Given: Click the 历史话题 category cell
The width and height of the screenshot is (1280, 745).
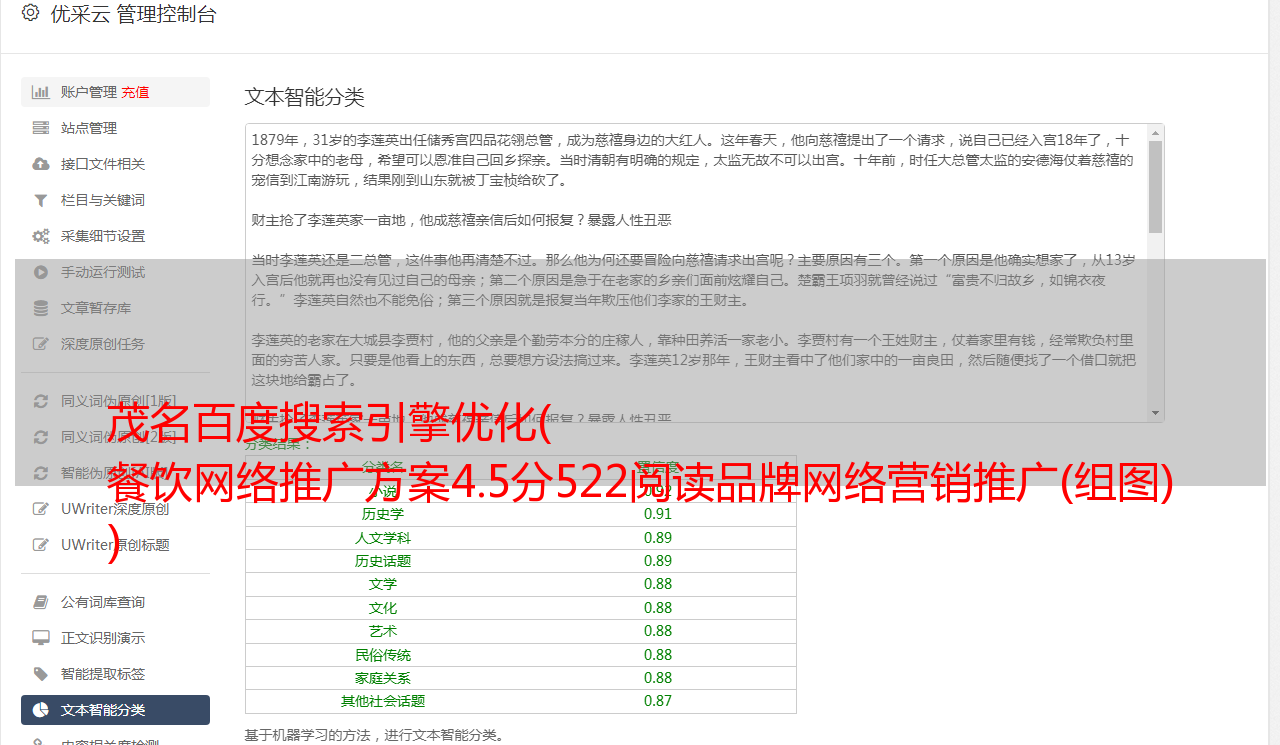Looking at the screenshot, I should coord(383,561).
